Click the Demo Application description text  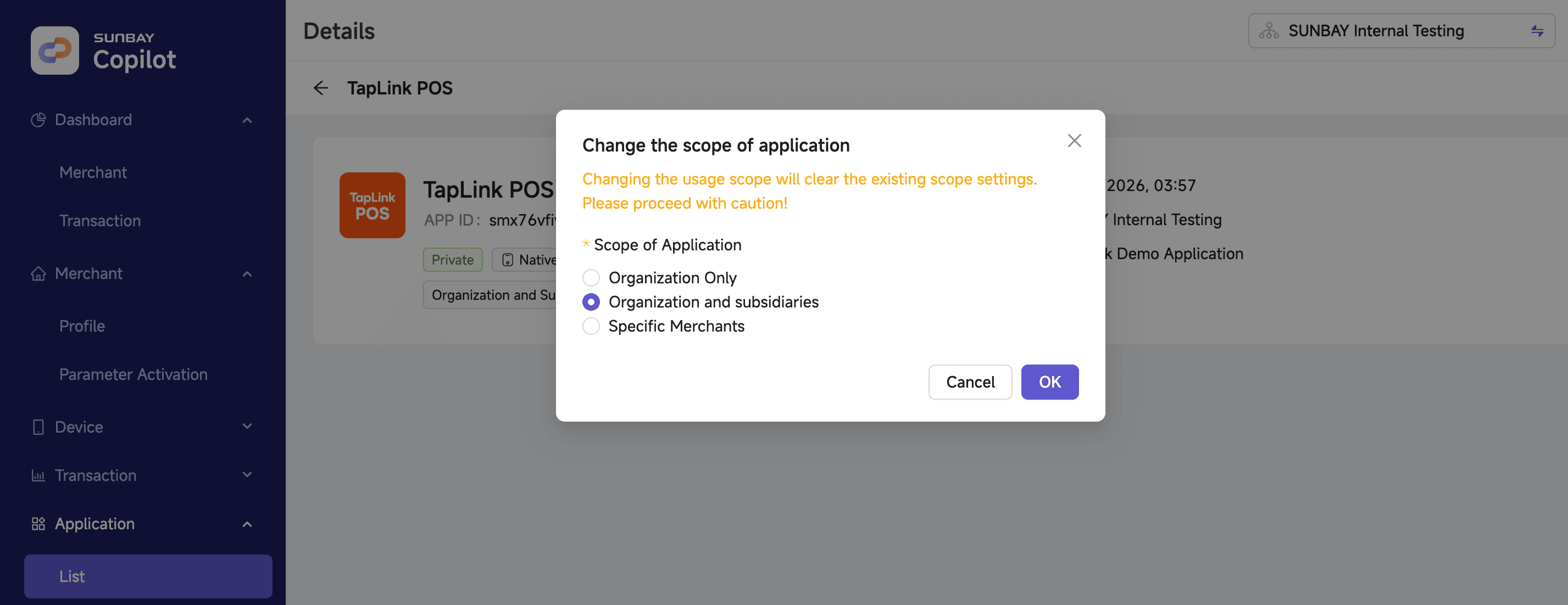(x=1174, y=254)
